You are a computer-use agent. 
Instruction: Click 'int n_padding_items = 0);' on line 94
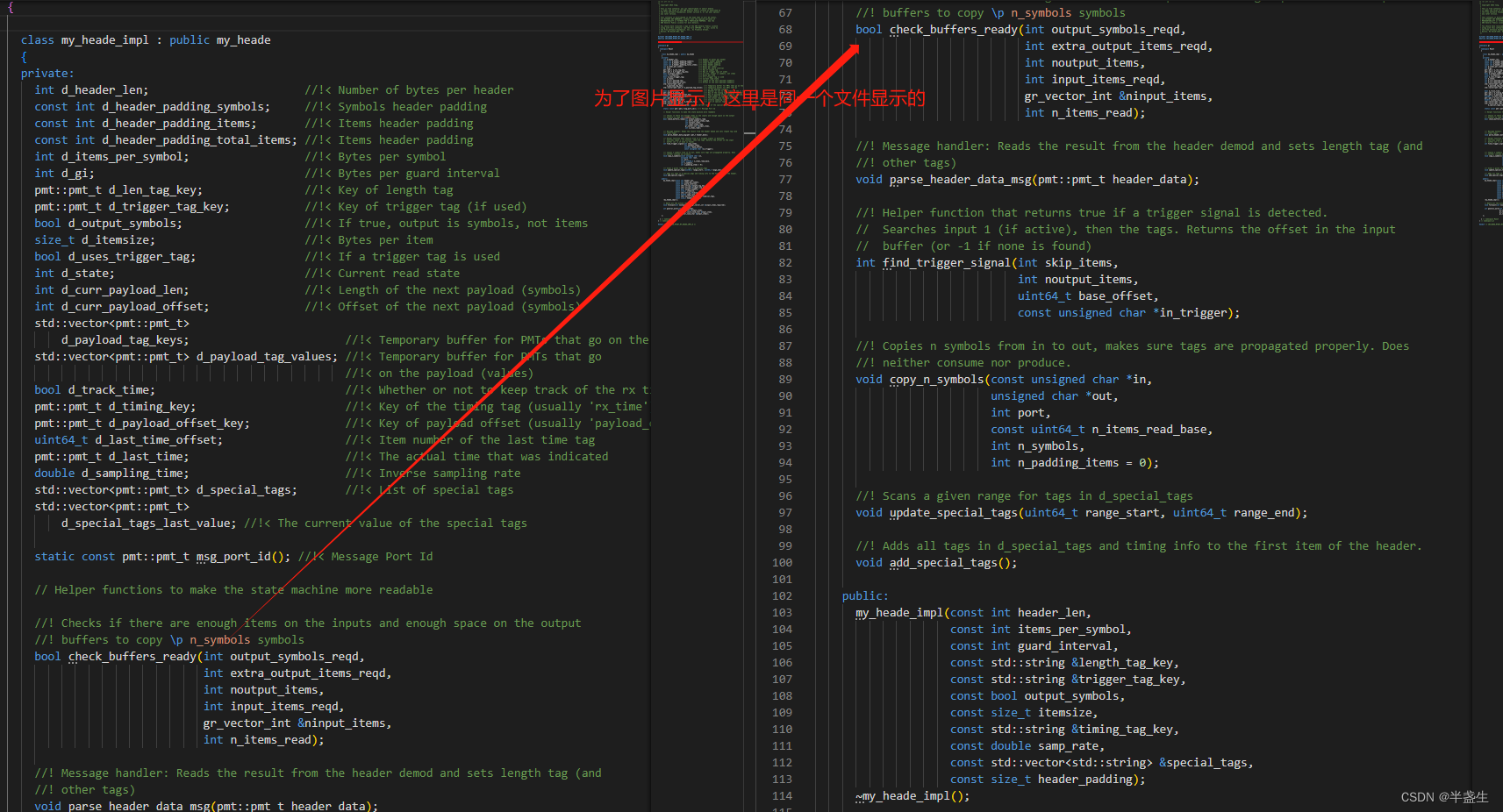tap(1075, 463)
